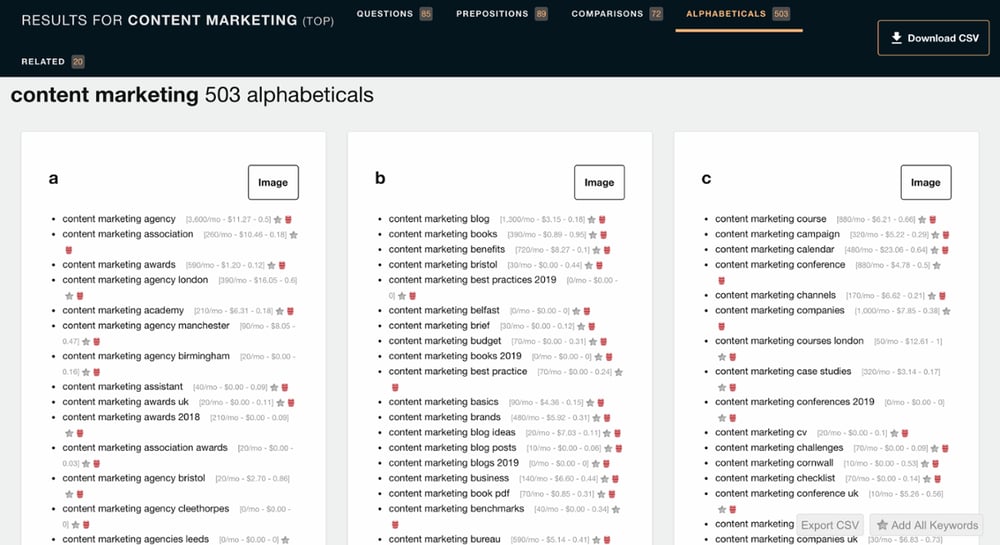Star the 'content marketing awards uk' keyword
The height and width of the screenshot is (545, 1000).
tap(281, 403)
